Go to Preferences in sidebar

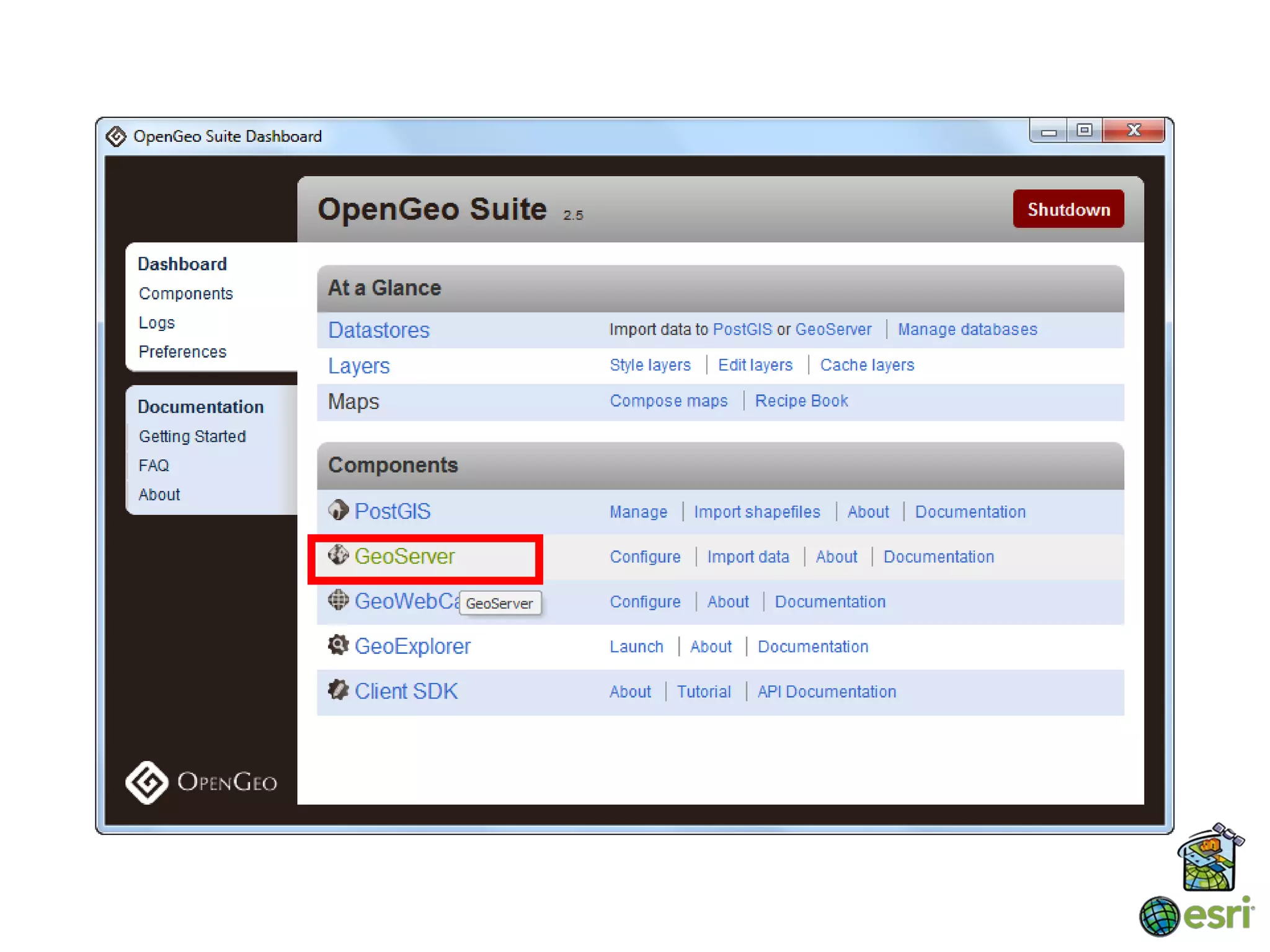pyautogui.click(x=182, y=352)
